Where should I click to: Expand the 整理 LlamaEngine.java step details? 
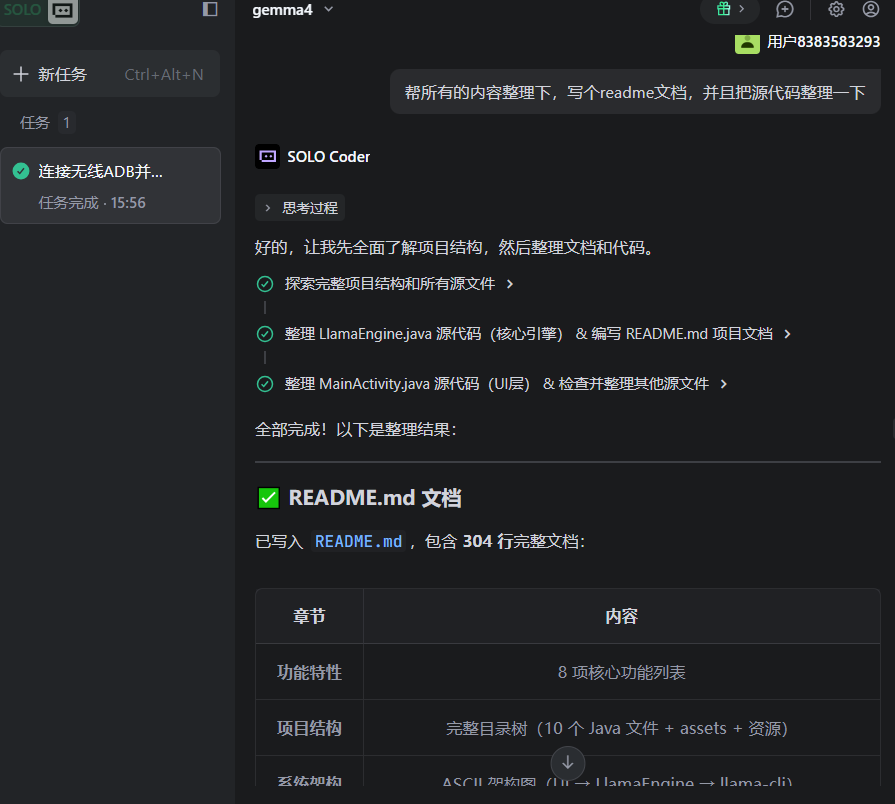[x=787, y=334]
